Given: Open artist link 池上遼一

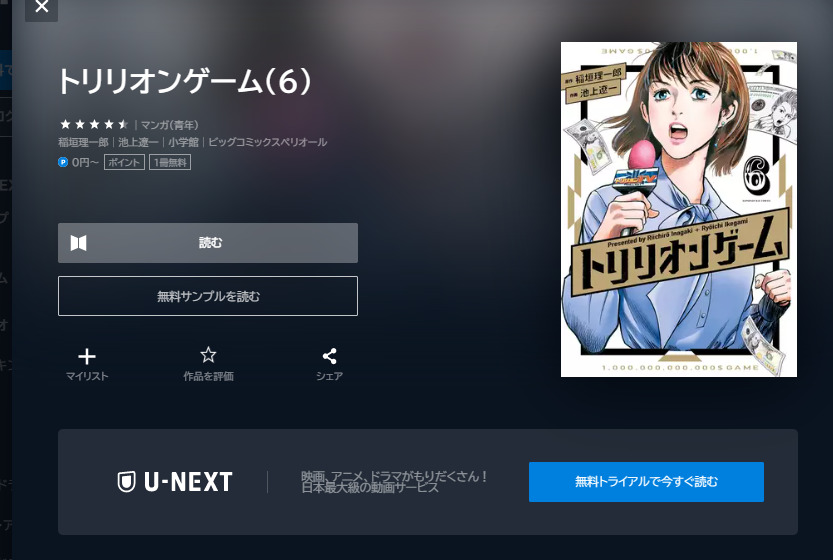Looking at the screenshot, I should (138, 142).
